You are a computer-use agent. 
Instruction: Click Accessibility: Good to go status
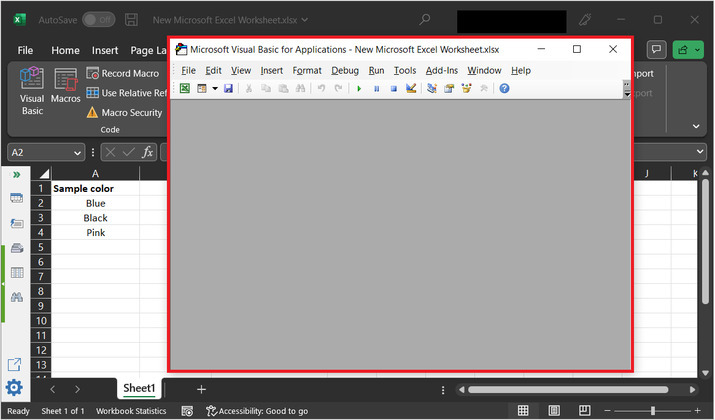257,411
